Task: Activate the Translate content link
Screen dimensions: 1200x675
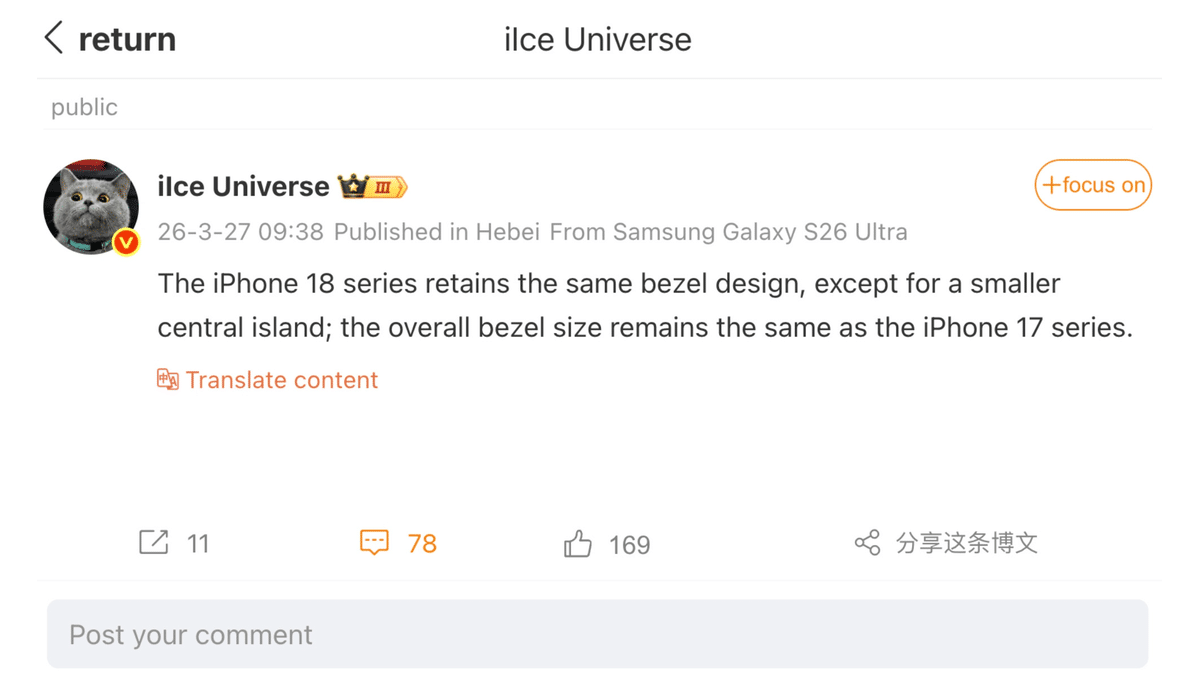Action: [281, 380]
